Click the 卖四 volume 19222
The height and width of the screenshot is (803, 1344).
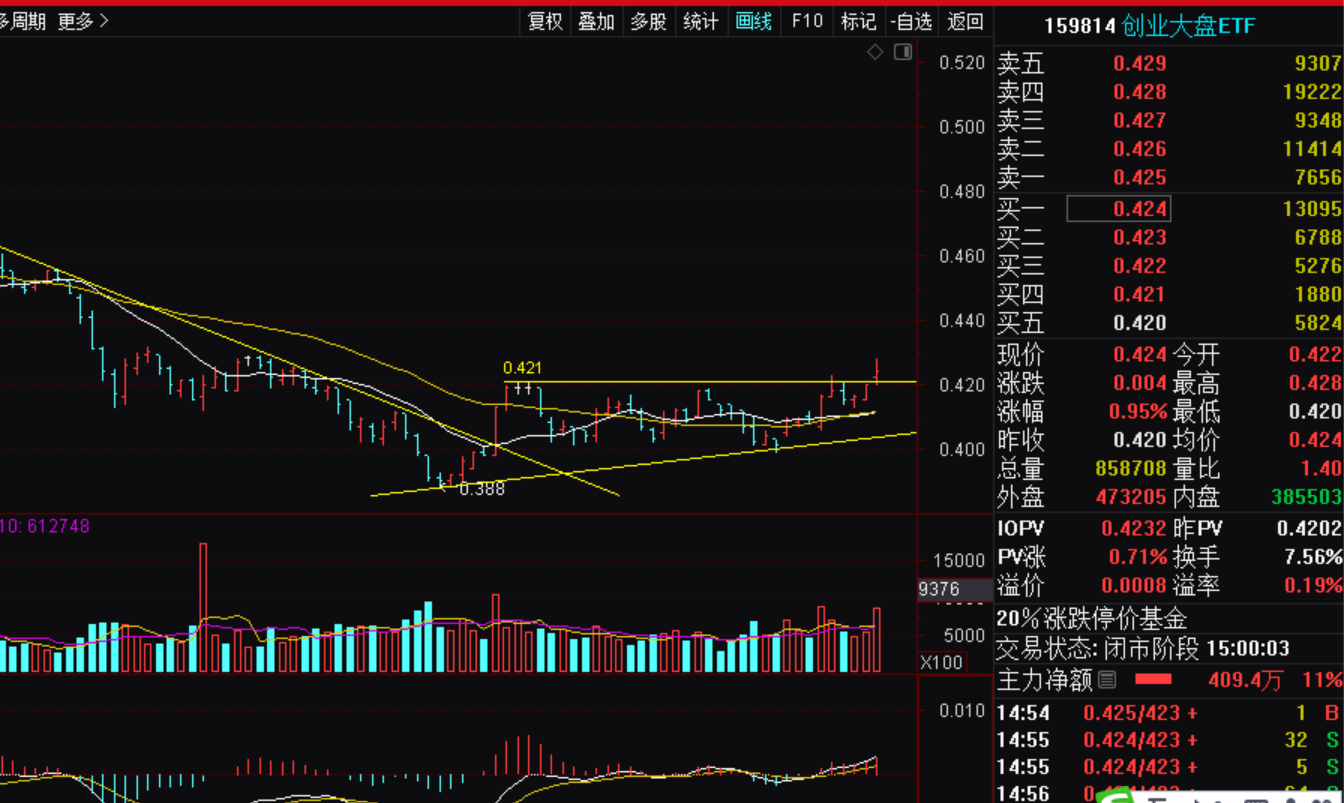click(x=1310, y=92)
